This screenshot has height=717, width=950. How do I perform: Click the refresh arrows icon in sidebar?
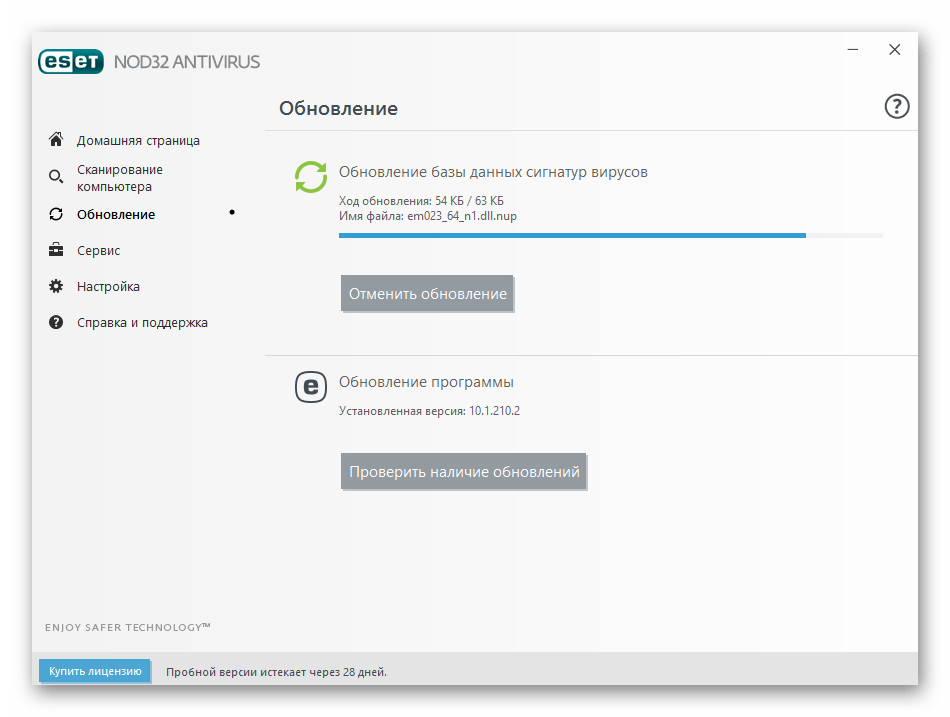click(x=56, y=214)
